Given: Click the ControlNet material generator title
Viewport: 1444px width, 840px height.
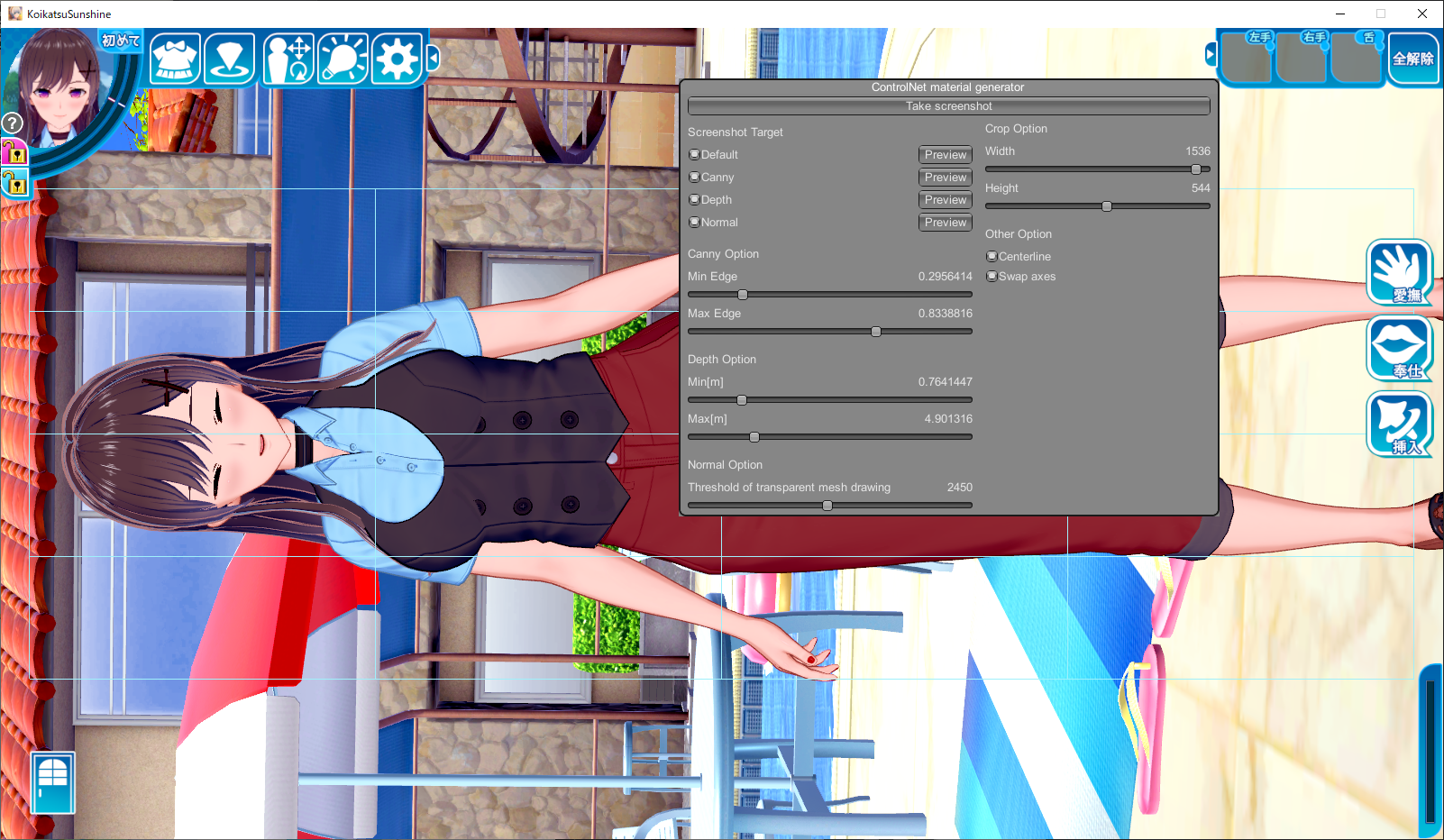Looking at the screenshot, I should [947, 87].
